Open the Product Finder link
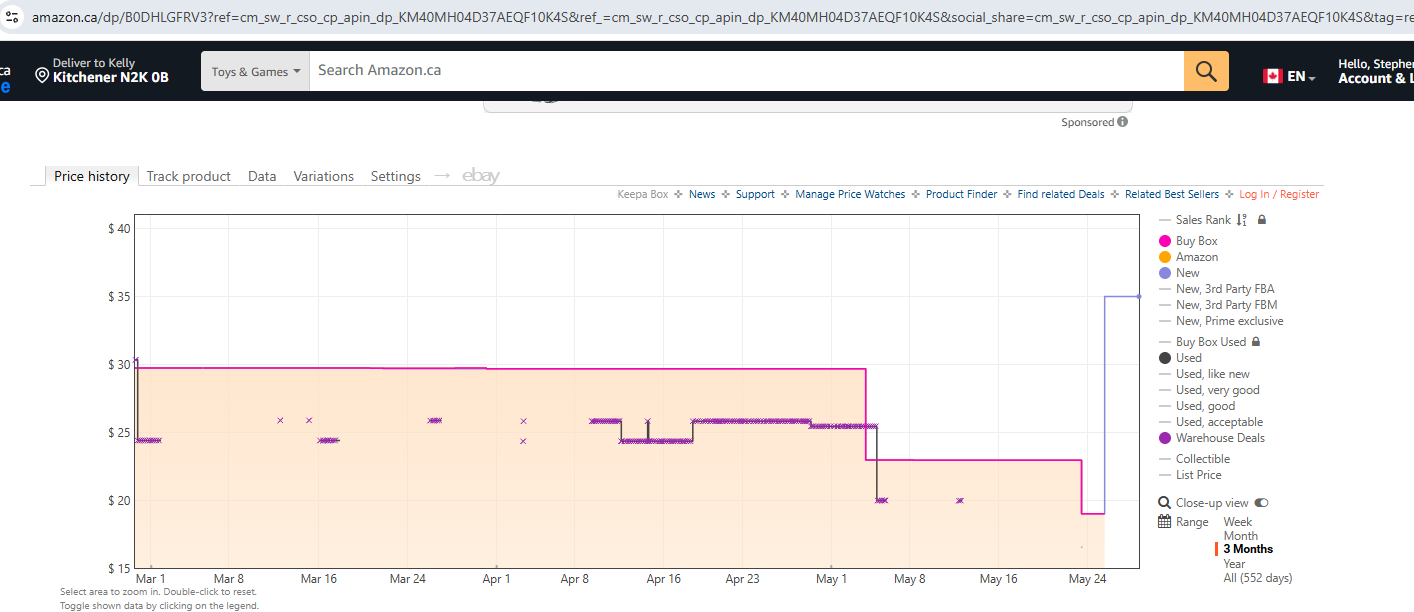Screen dimensions: 1414x612 [961, 194]
